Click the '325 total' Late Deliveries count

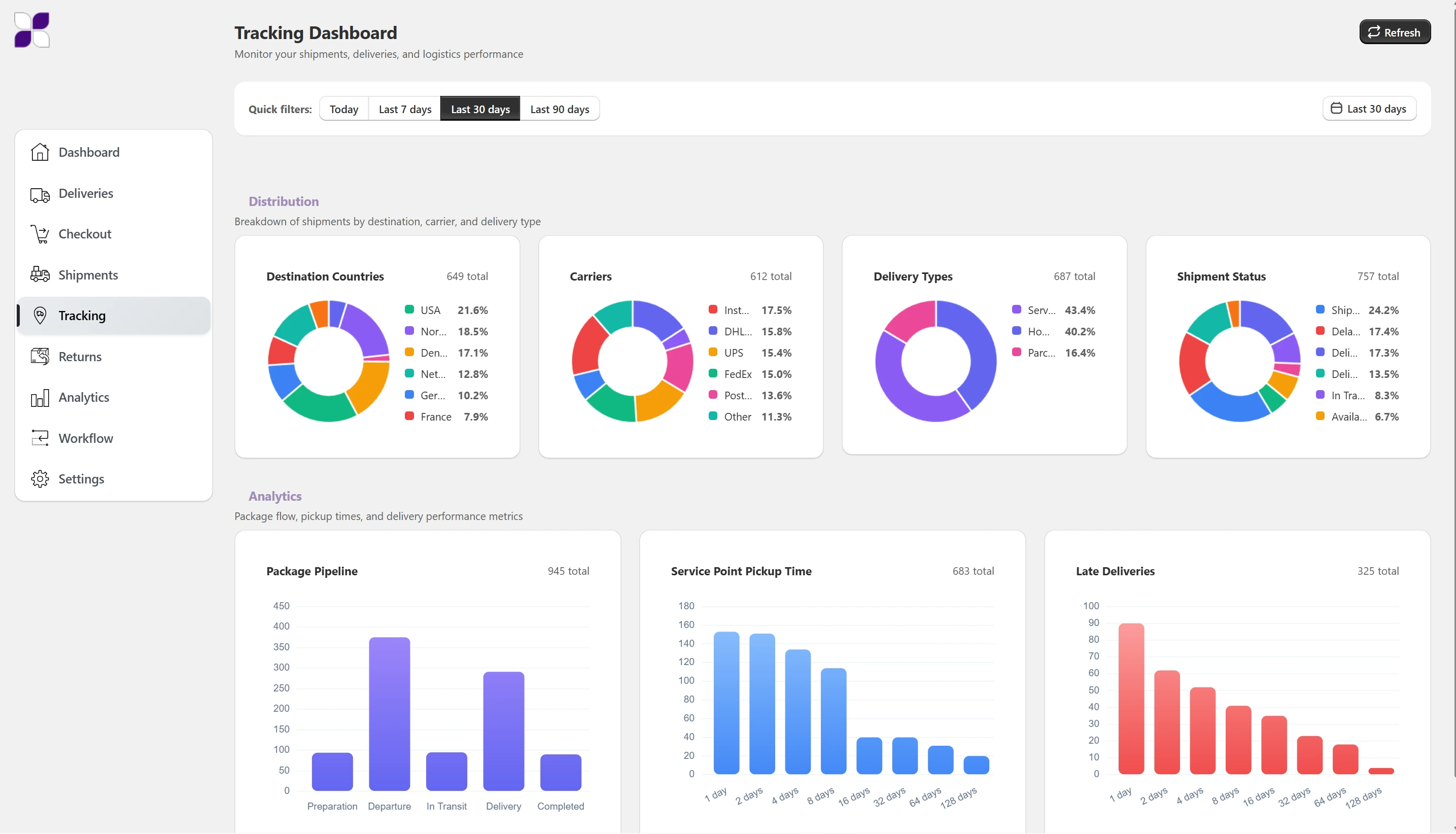point(1377,571)
